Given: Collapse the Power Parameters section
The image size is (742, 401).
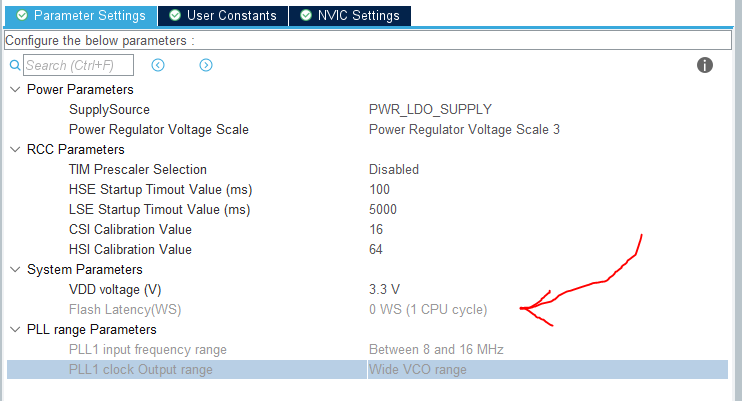Looking at the screenshot, I should [14, 89].
